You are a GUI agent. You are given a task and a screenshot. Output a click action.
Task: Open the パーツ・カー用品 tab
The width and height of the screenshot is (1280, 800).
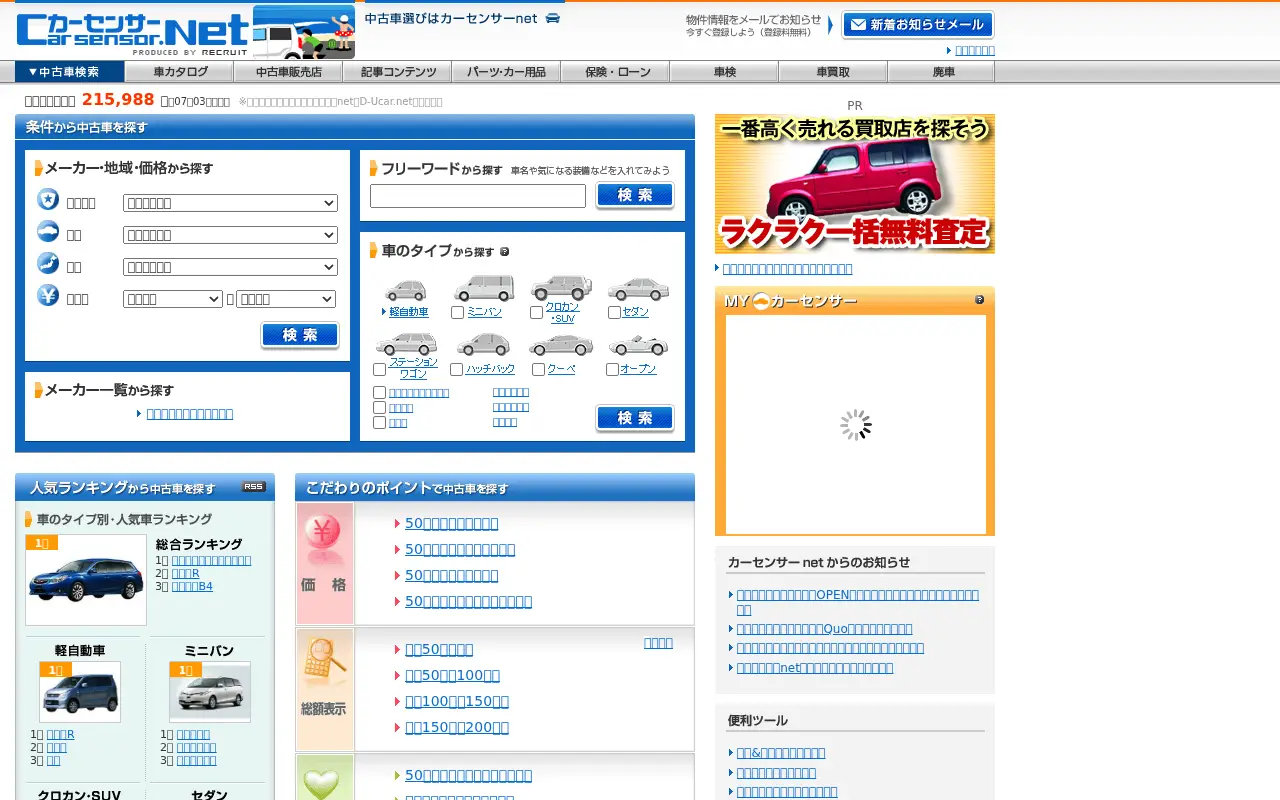[507, 72]
